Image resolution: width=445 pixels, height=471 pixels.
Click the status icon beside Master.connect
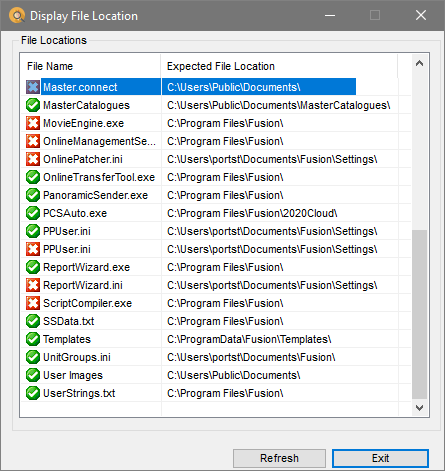tap(33, 87)
